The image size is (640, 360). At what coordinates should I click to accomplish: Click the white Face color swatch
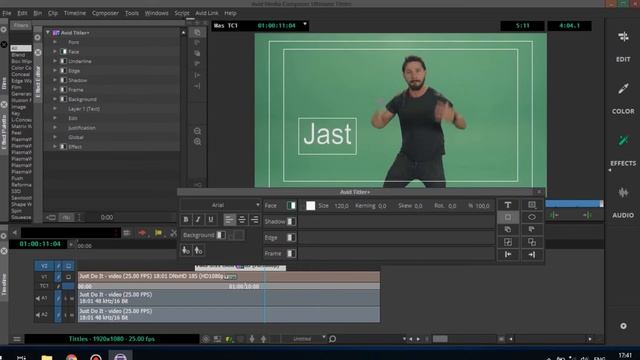(x=311, y=206)
